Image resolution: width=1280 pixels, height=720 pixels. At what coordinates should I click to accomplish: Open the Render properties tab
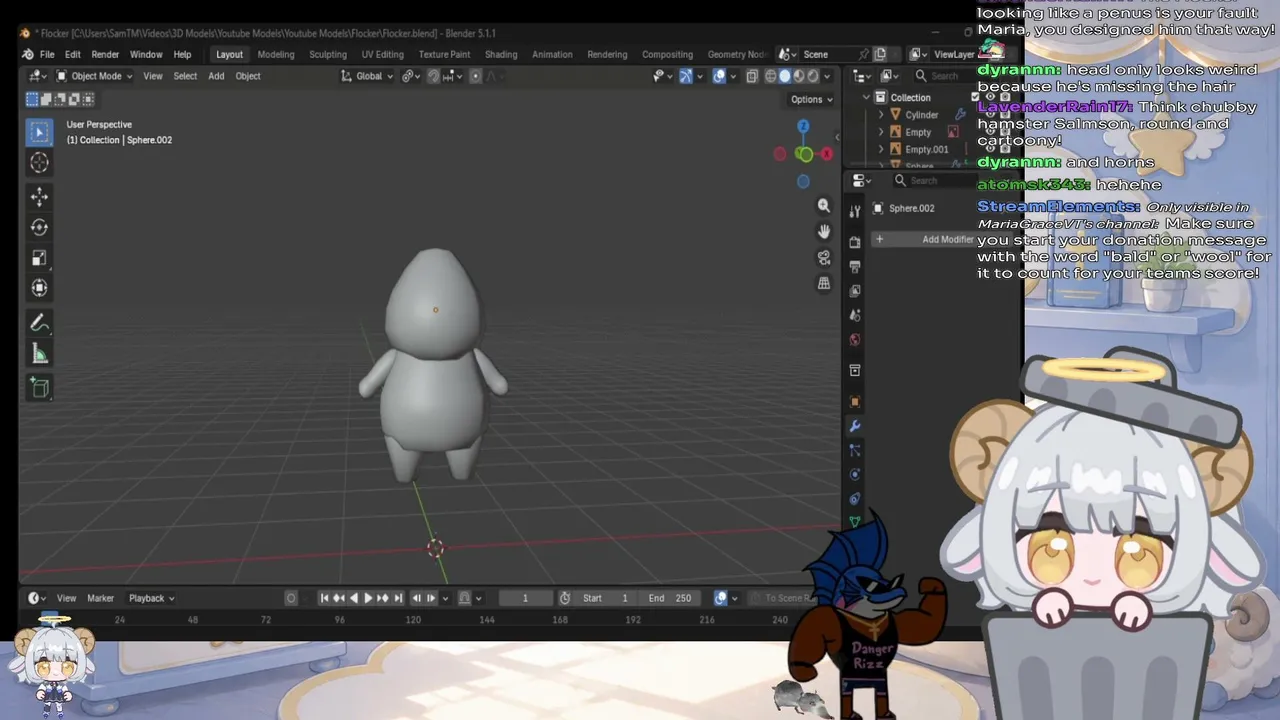(855, 242)
